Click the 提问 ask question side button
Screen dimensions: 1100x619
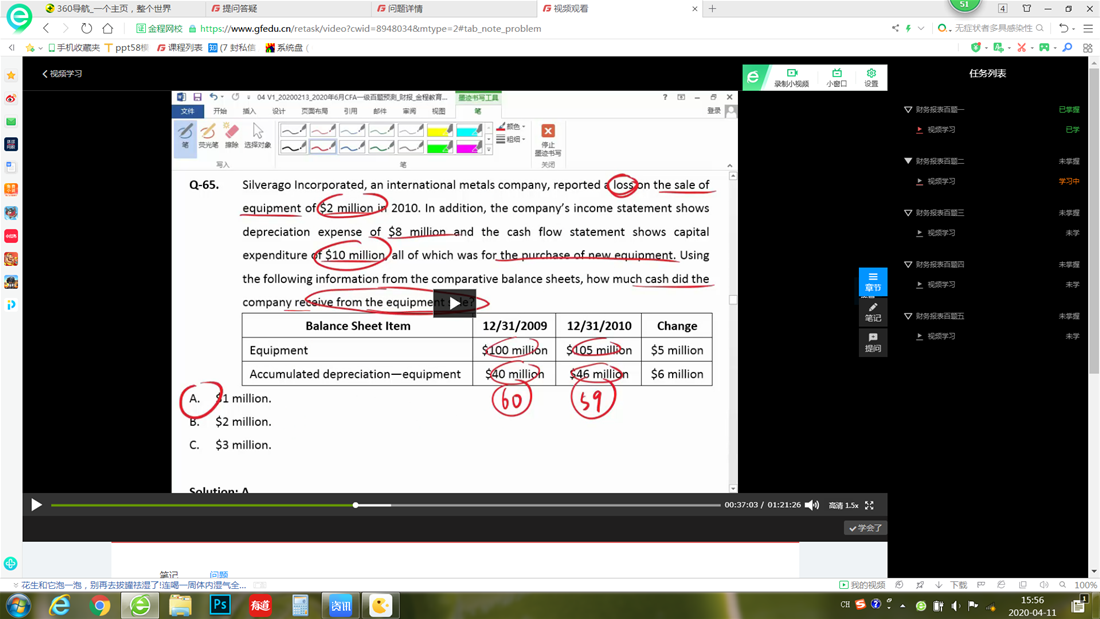(873, 342)
